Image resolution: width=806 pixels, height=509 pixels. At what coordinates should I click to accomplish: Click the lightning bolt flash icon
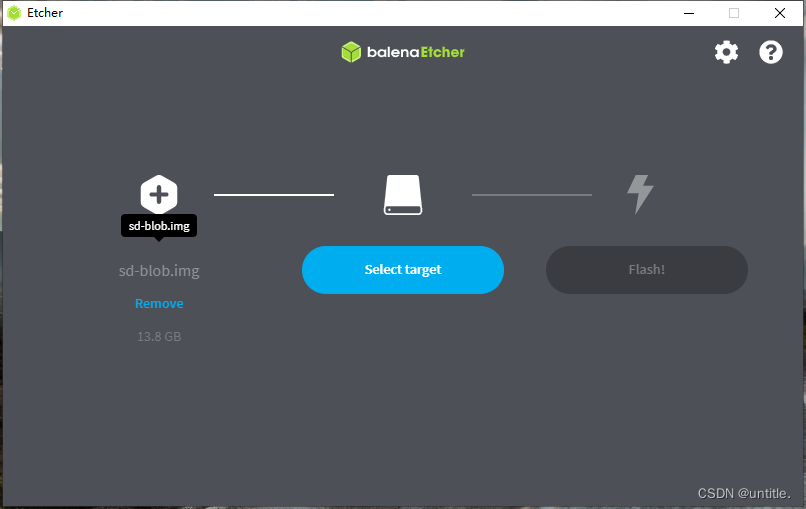click(x=640, y=194)
